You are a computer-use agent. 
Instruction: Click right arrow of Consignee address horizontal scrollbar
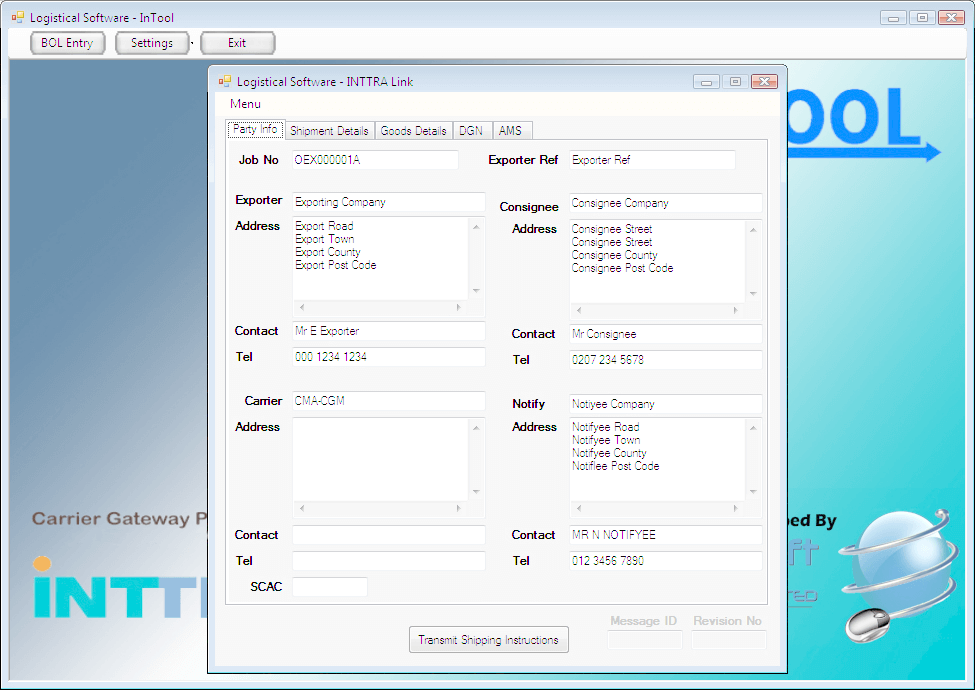[736, 310]
